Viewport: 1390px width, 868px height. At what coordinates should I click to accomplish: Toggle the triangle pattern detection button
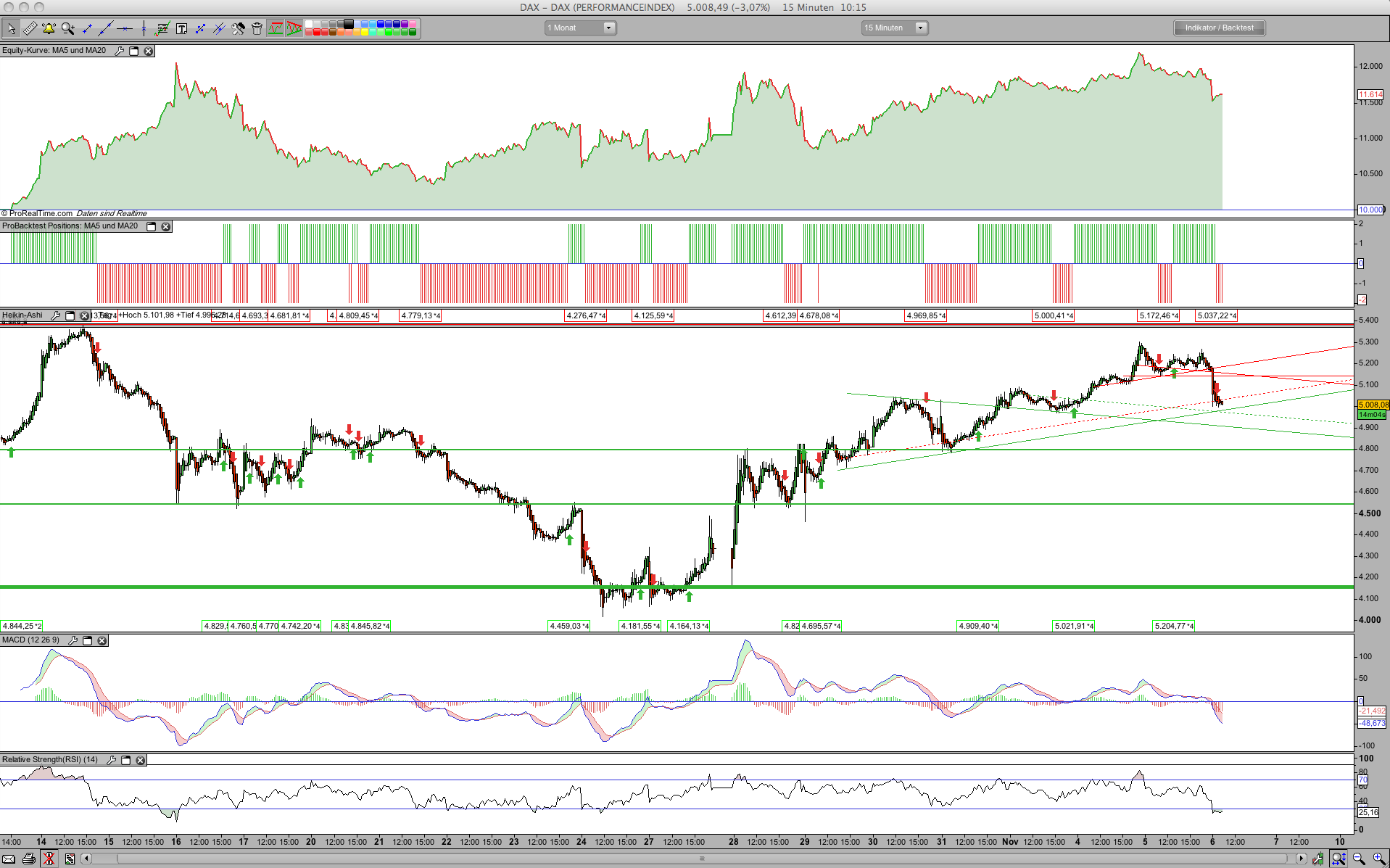294,28
